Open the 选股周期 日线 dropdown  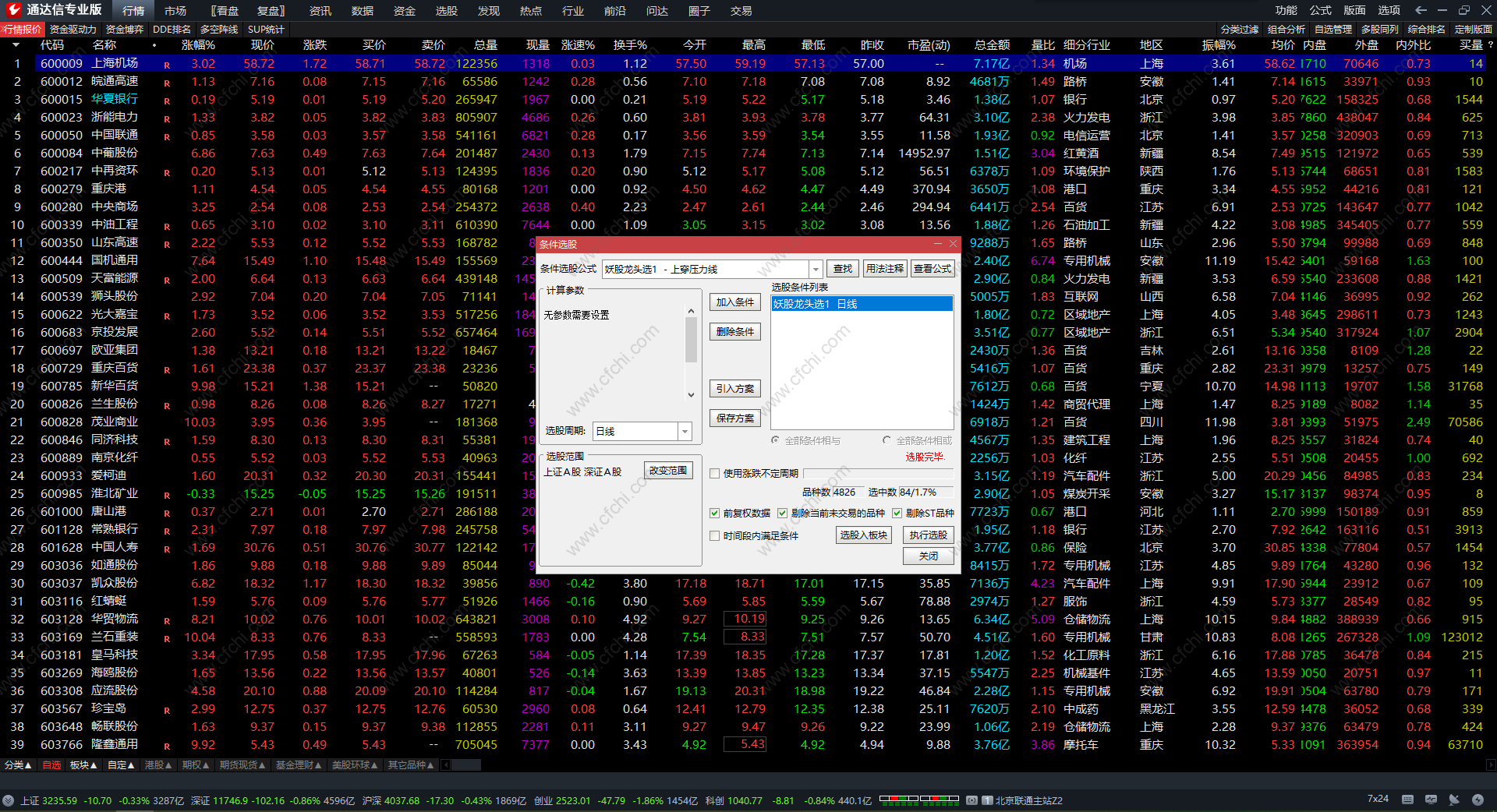(x=685, y=431)
